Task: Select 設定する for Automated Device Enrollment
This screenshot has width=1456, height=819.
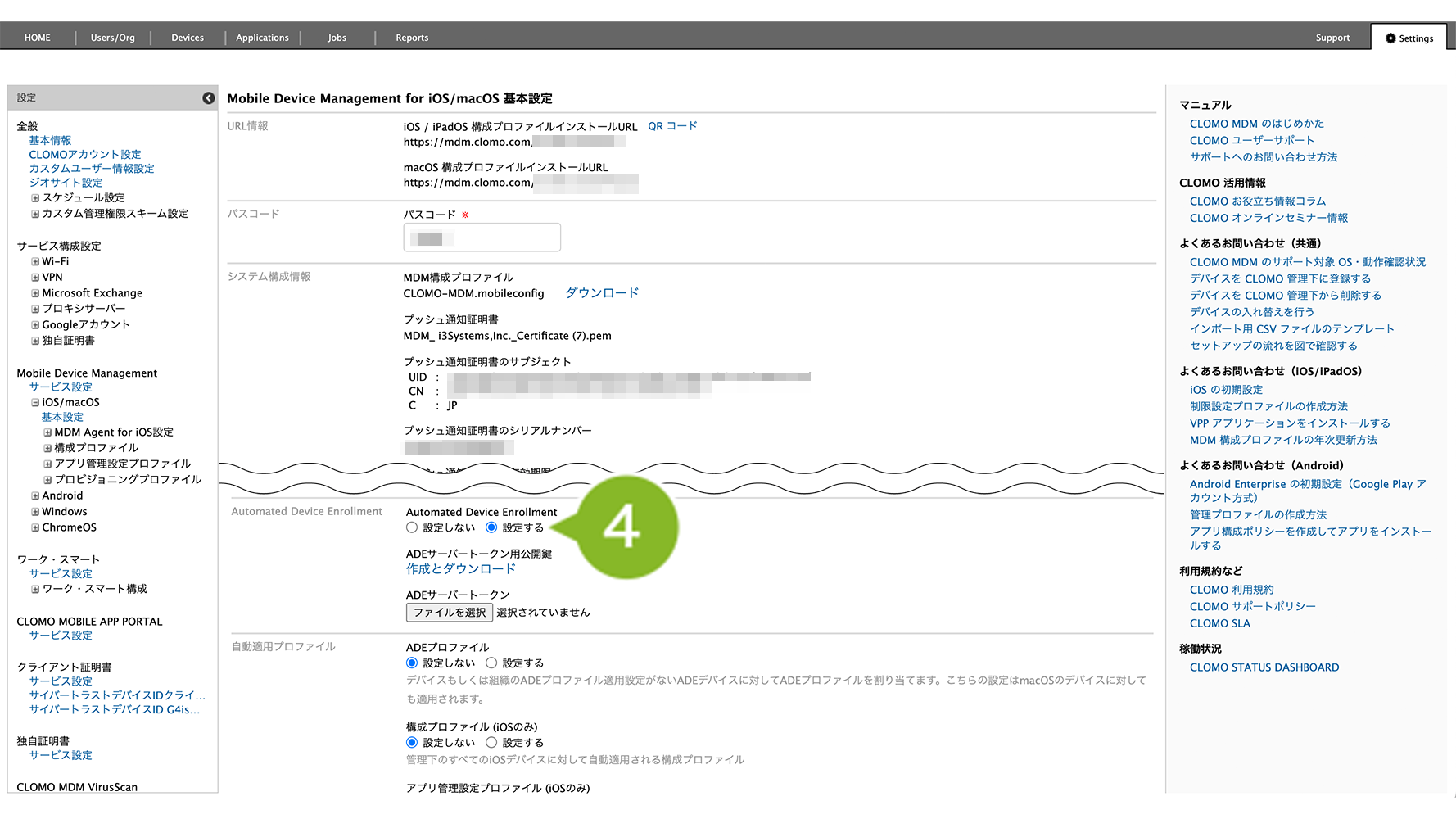Action: coord(491,528)
